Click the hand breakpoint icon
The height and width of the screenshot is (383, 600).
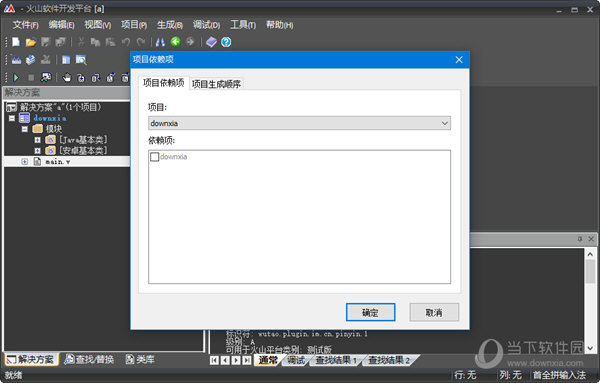pyautogui.click(x=67, y=78)
